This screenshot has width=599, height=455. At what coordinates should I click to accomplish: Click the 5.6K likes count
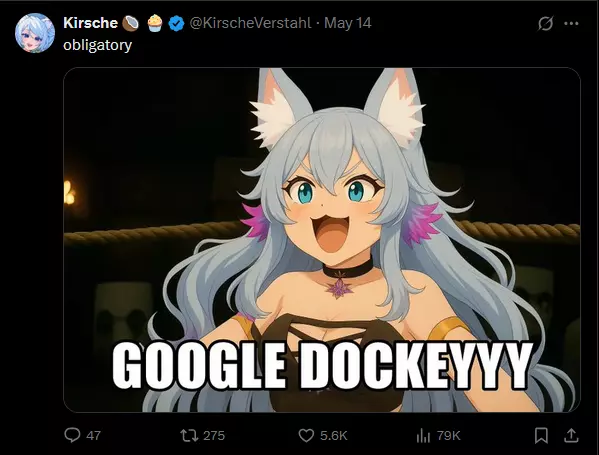[333, 436]
